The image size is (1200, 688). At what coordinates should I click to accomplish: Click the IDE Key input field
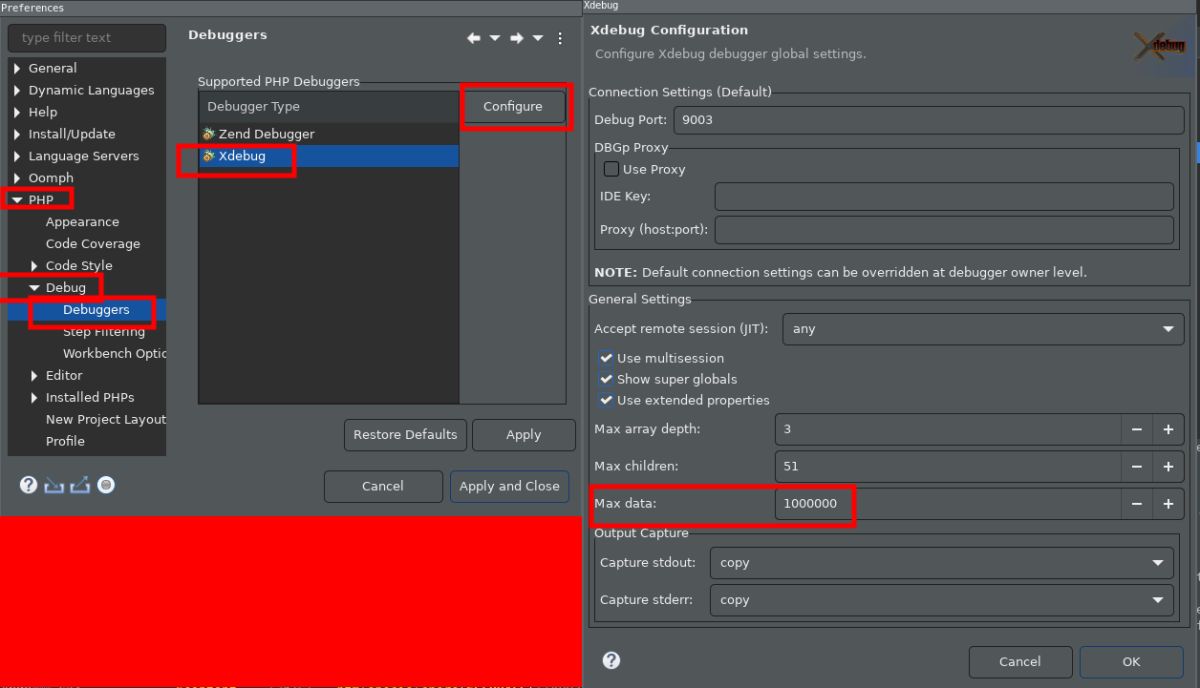point(944,196)
